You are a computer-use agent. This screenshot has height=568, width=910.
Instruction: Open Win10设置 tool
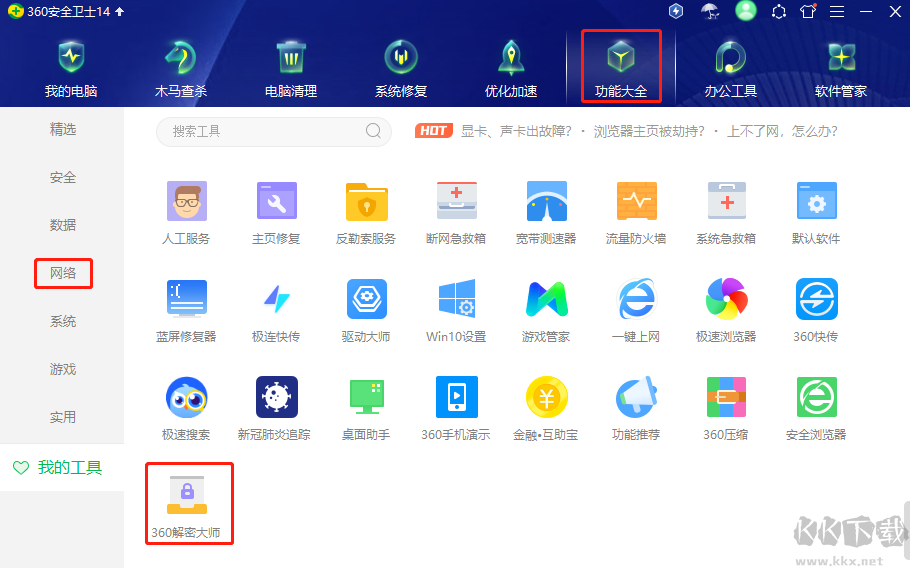coord(456,310)
